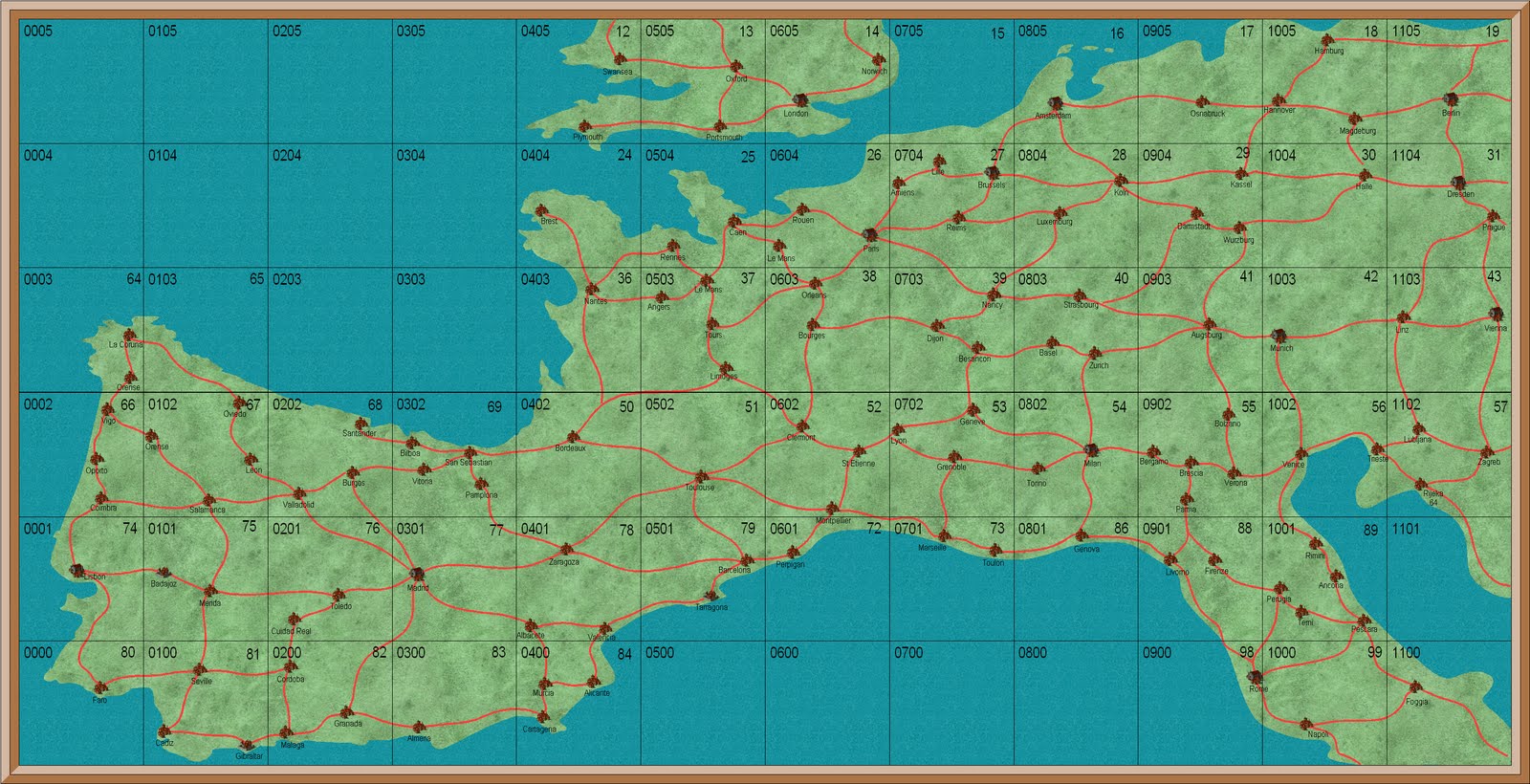The width and height of the screenshot is (1530, 784).
Task: Select the Lisbon city marker
Action: click(76, 571)
